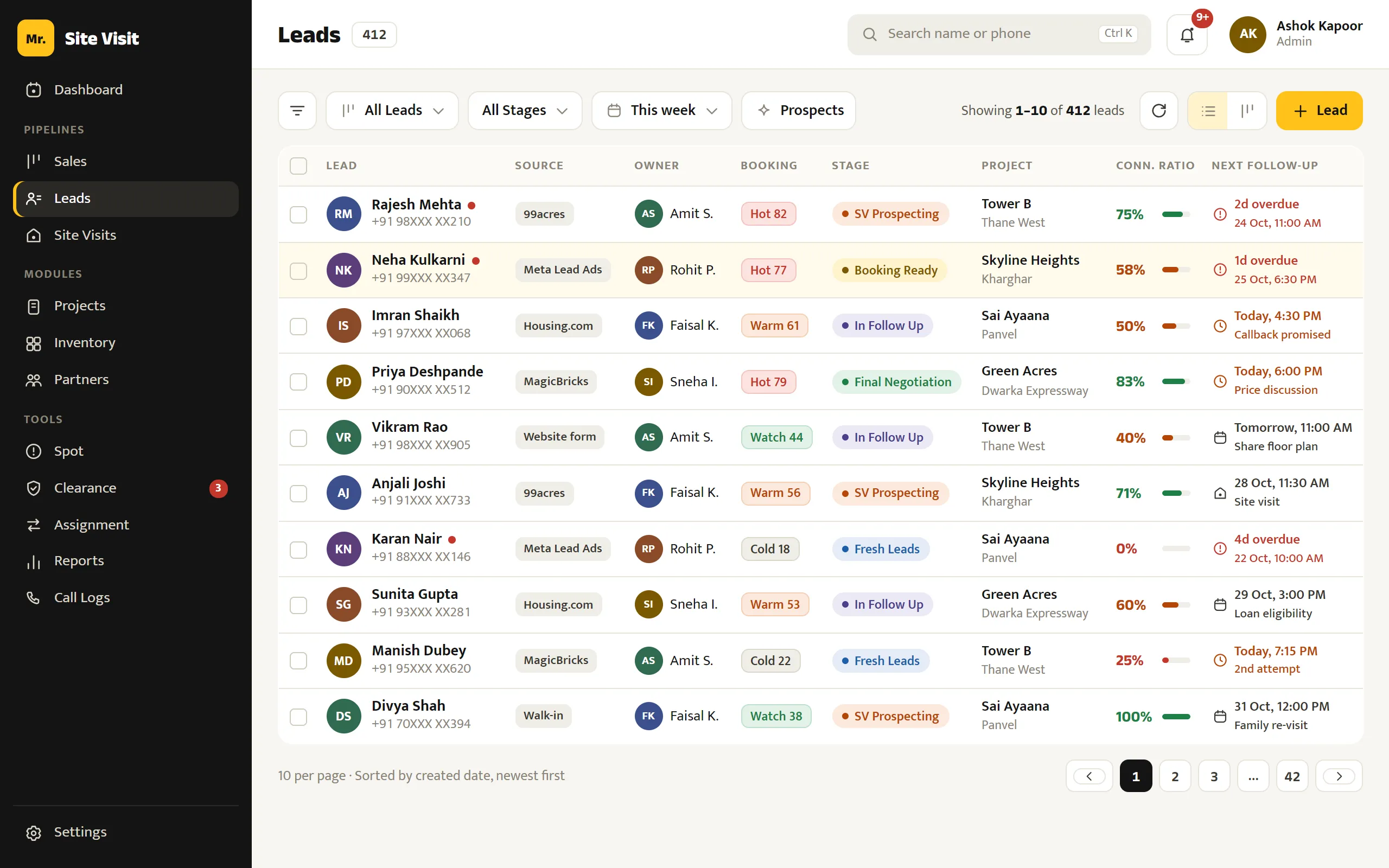Open the notifications bell

[x=1187, y=34]
